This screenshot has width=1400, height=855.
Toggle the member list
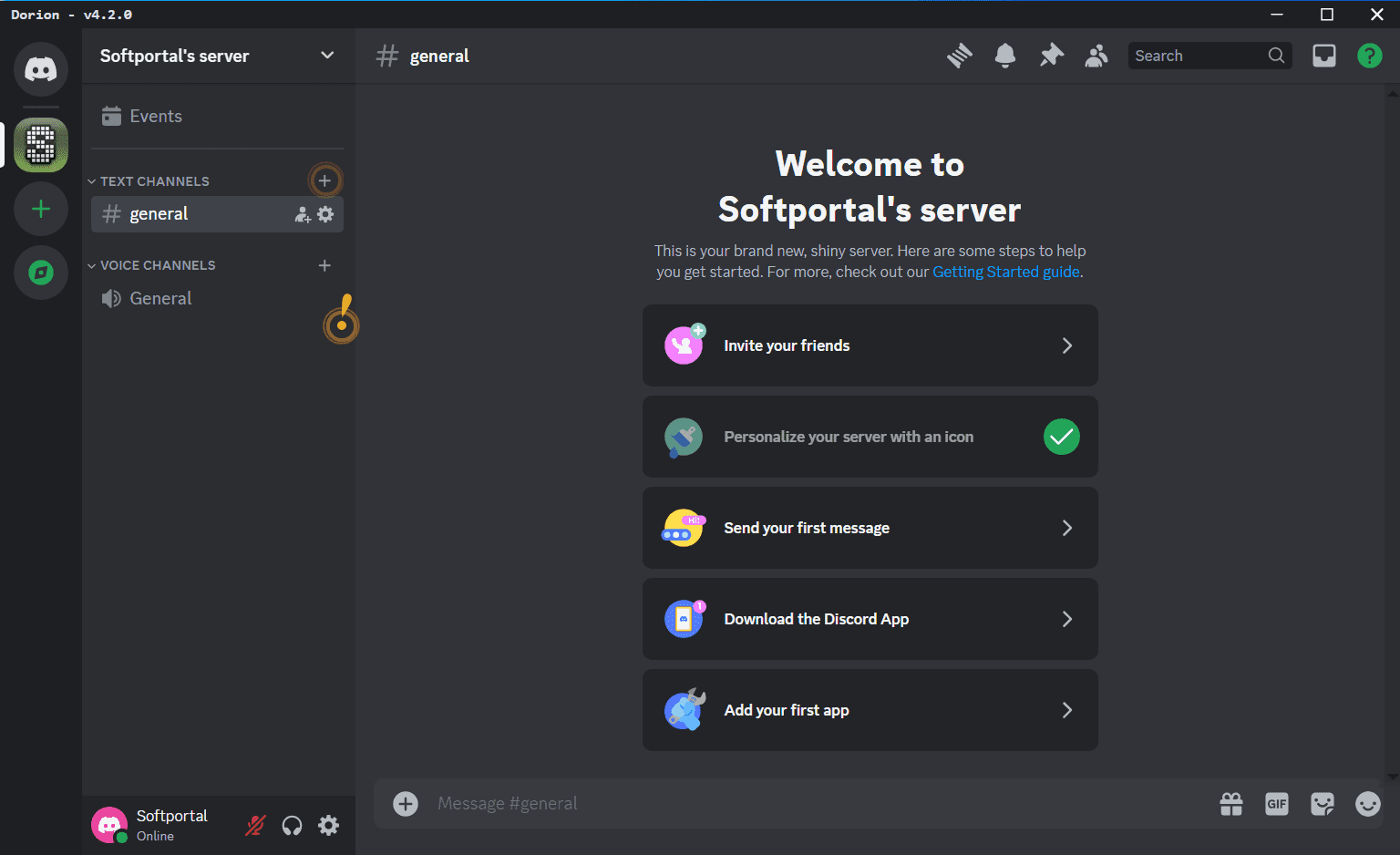[x=1096, y=56]
